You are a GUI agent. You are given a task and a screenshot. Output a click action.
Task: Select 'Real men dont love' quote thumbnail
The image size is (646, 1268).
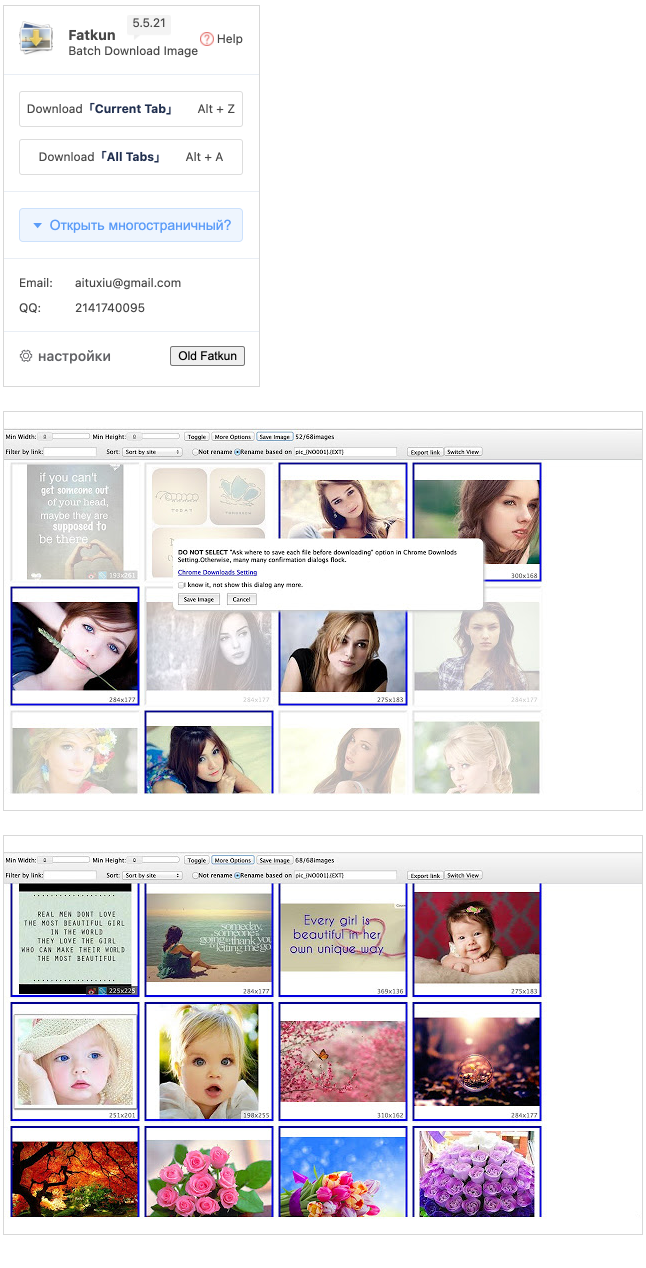[x=75, y=940]
